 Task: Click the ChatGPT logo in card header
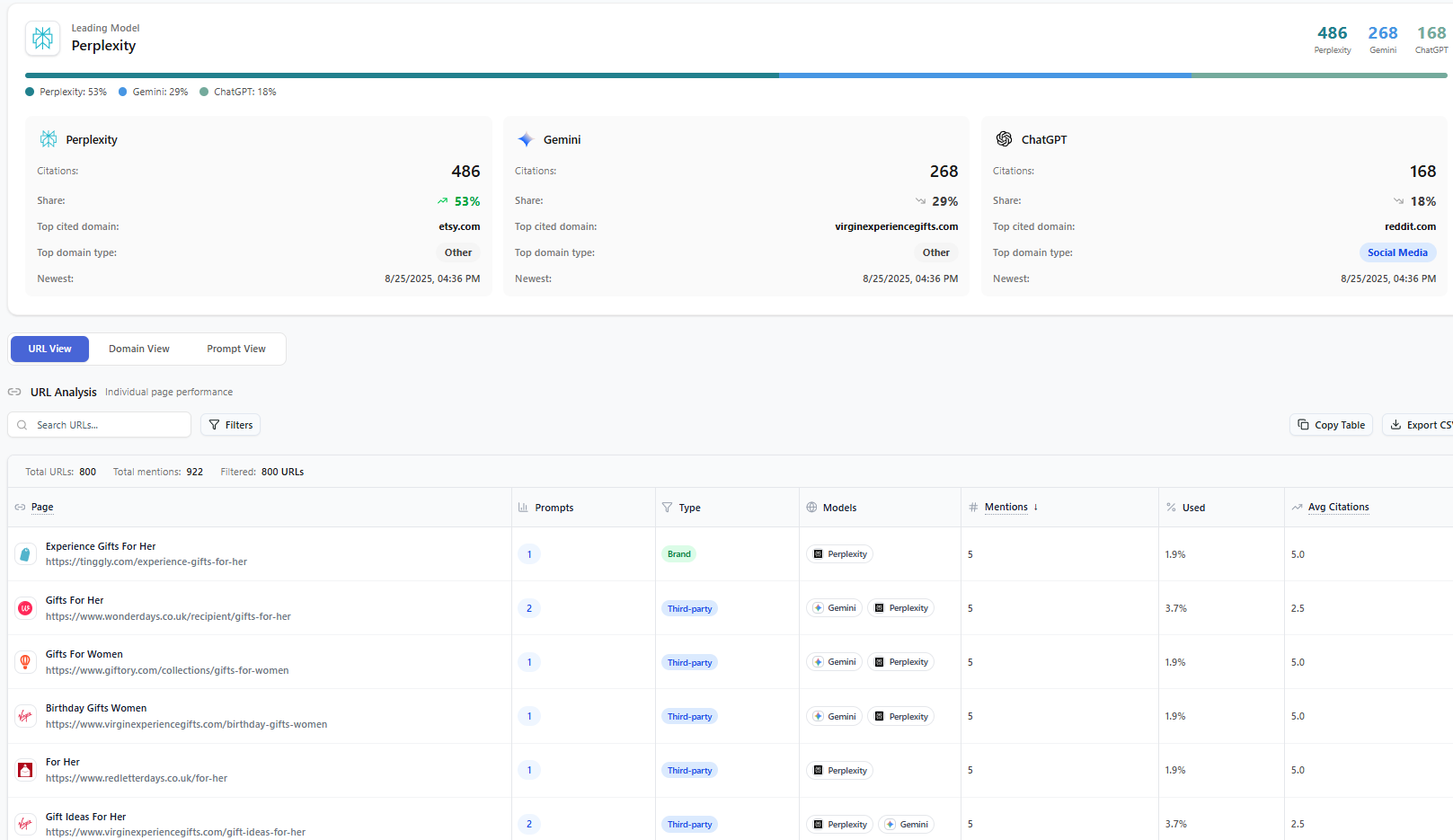click(x=1004, y=139)
